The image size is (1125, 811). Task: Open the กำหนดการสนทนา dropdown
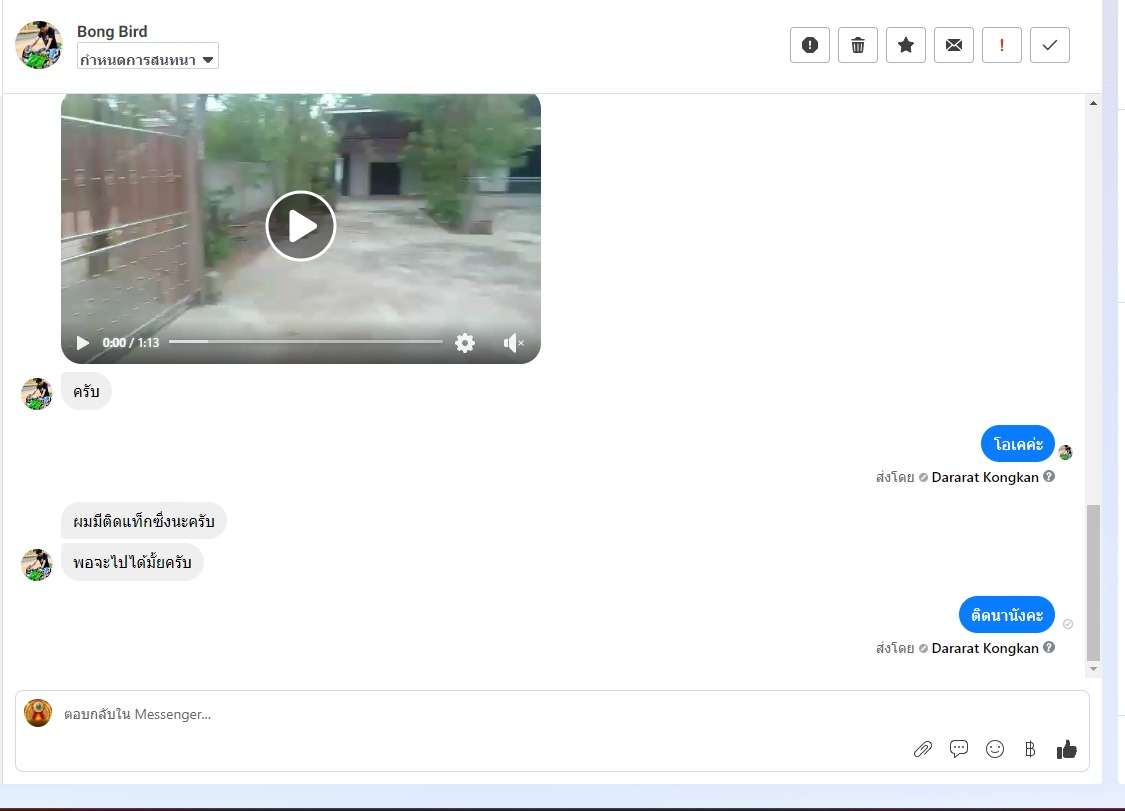(148, 60)
